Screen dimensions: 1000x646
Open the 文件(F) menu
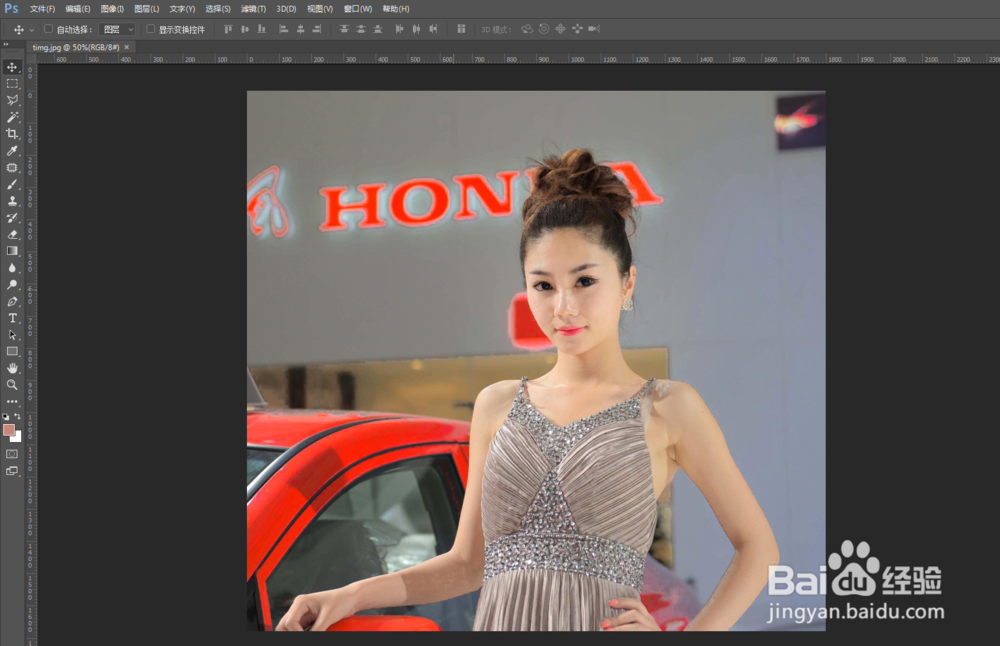click(42, 9)
